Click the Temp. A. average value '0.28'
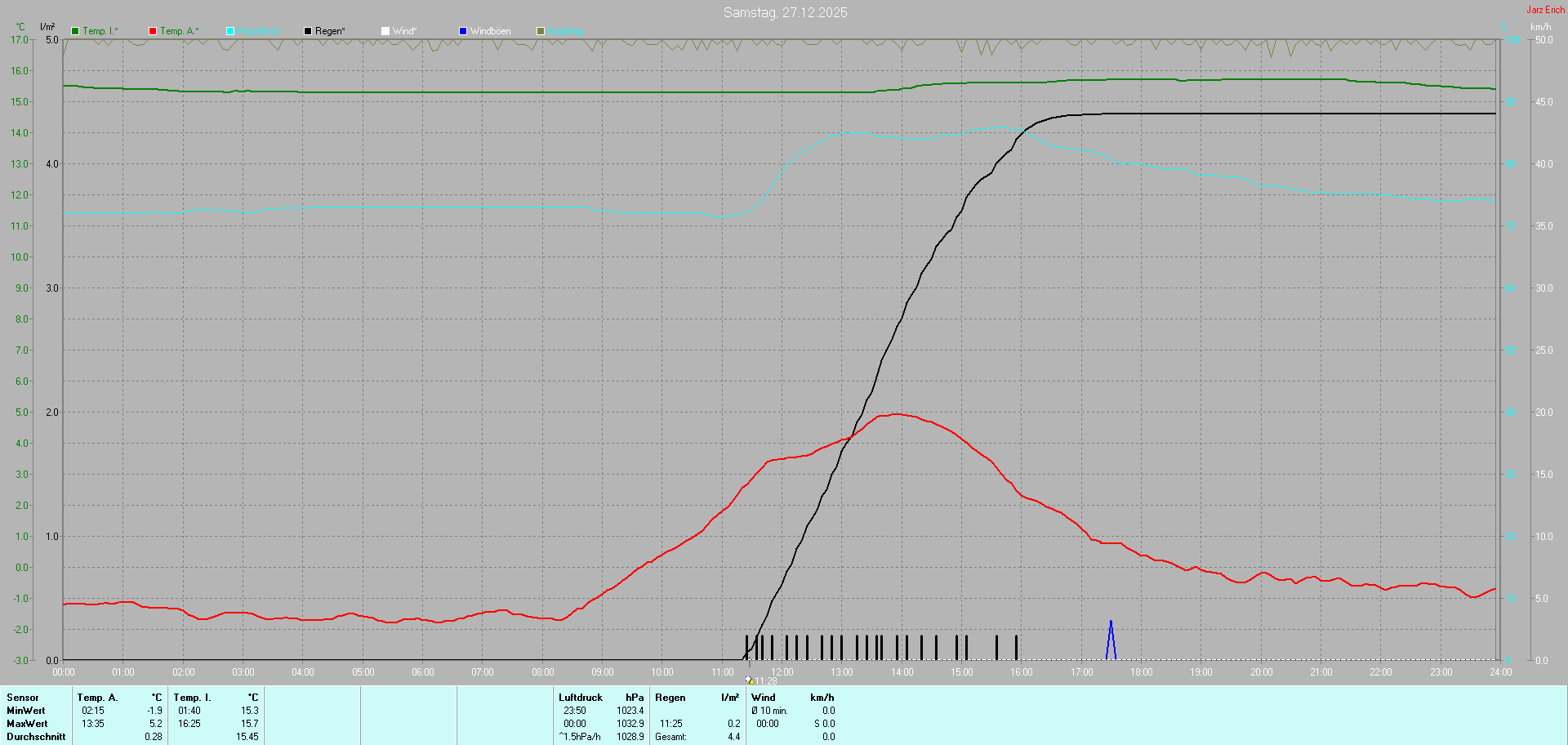 click(x=154, y=737)
